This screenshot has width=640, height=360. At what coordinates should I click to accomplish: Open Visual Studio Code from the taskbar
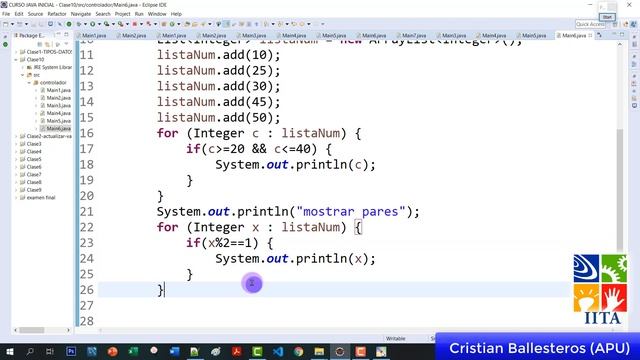(278, 351)
